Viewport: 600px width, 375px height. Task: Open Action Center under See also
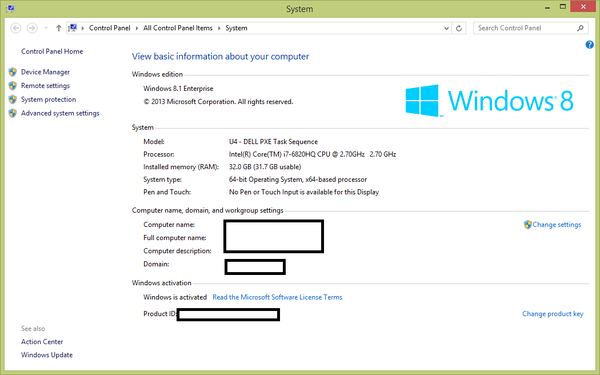42,342
